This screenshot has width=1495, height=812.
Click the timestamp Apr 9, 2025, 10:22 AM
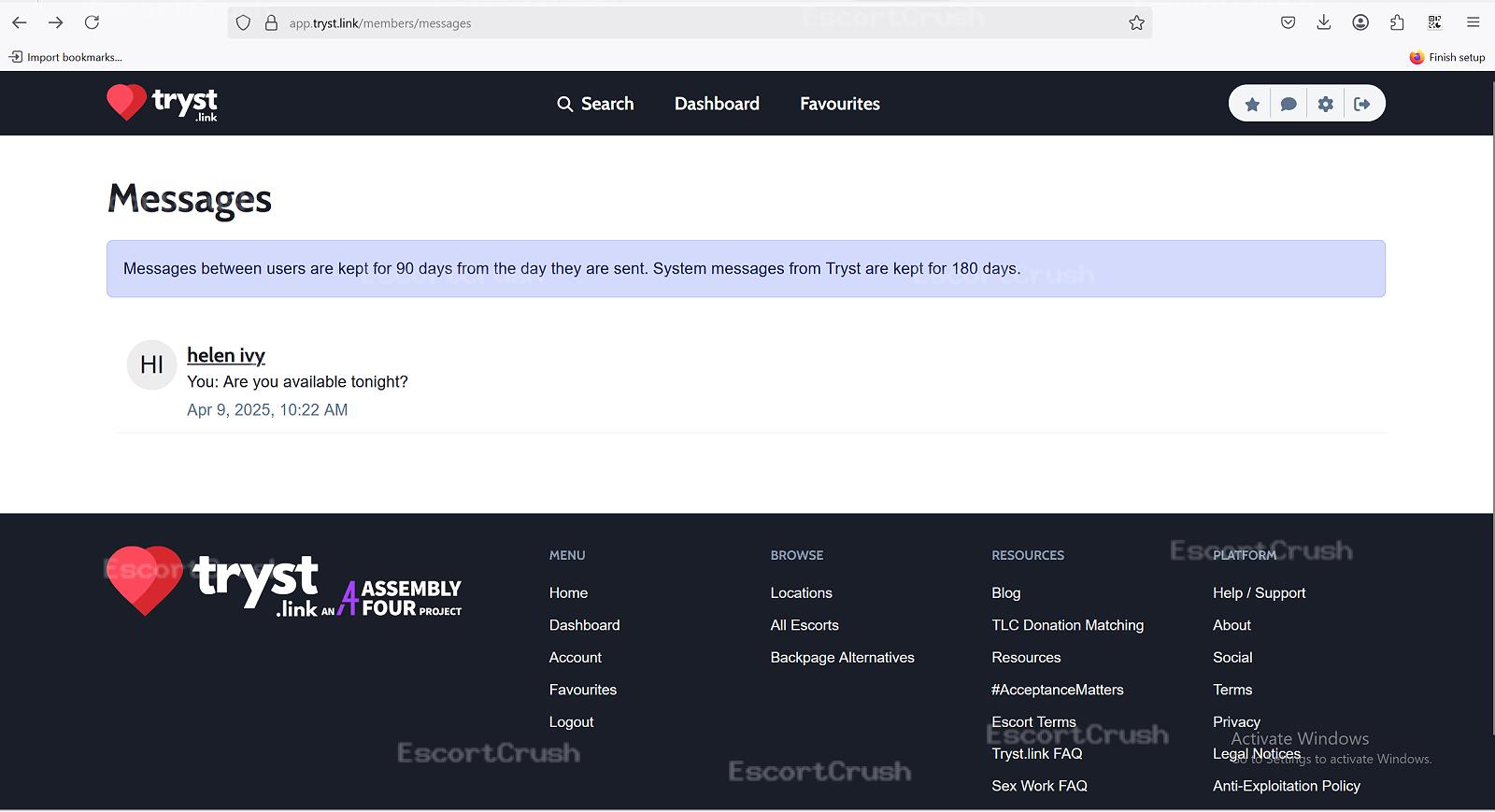coord(267,410)
